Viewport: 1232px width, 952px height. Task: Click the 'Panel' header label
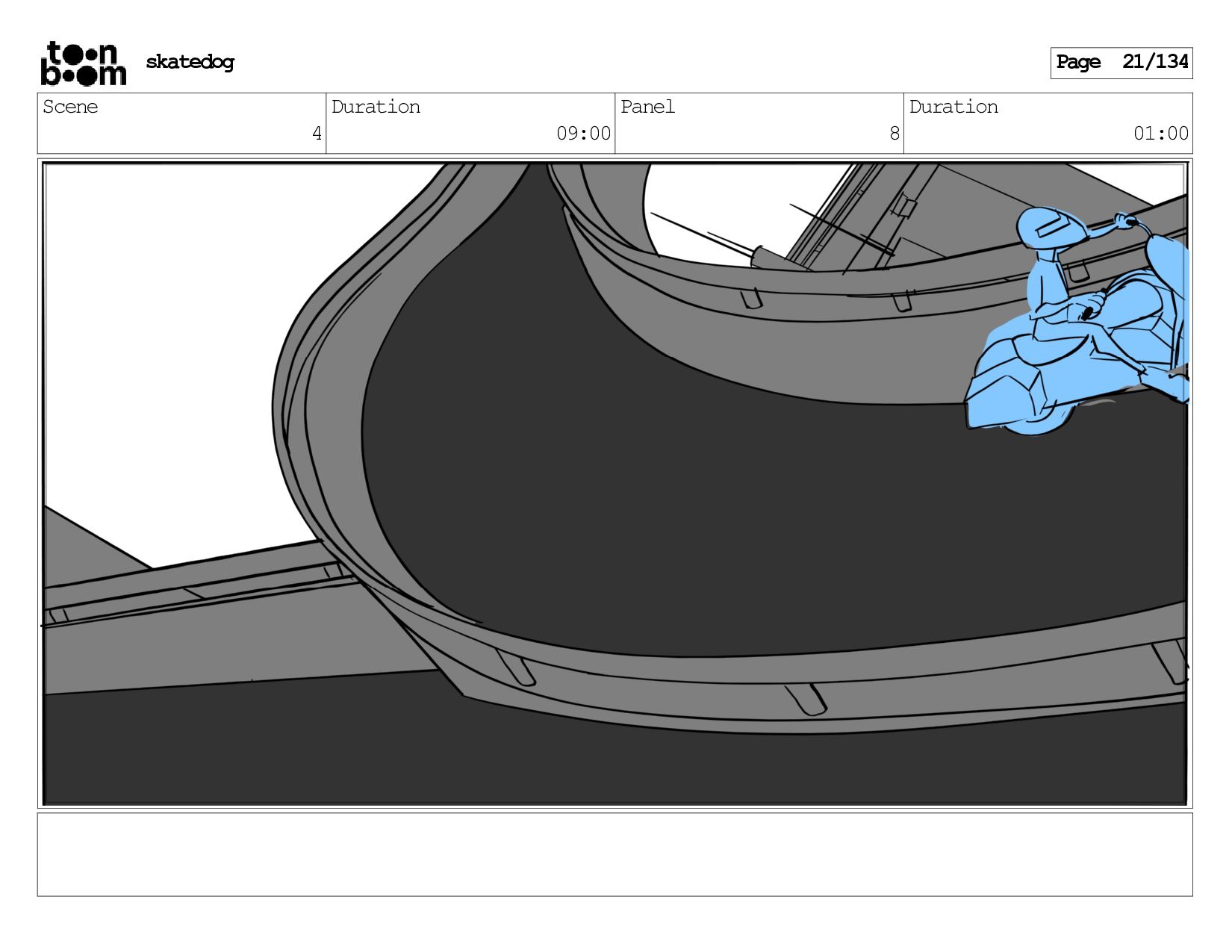tap(647, 107)
